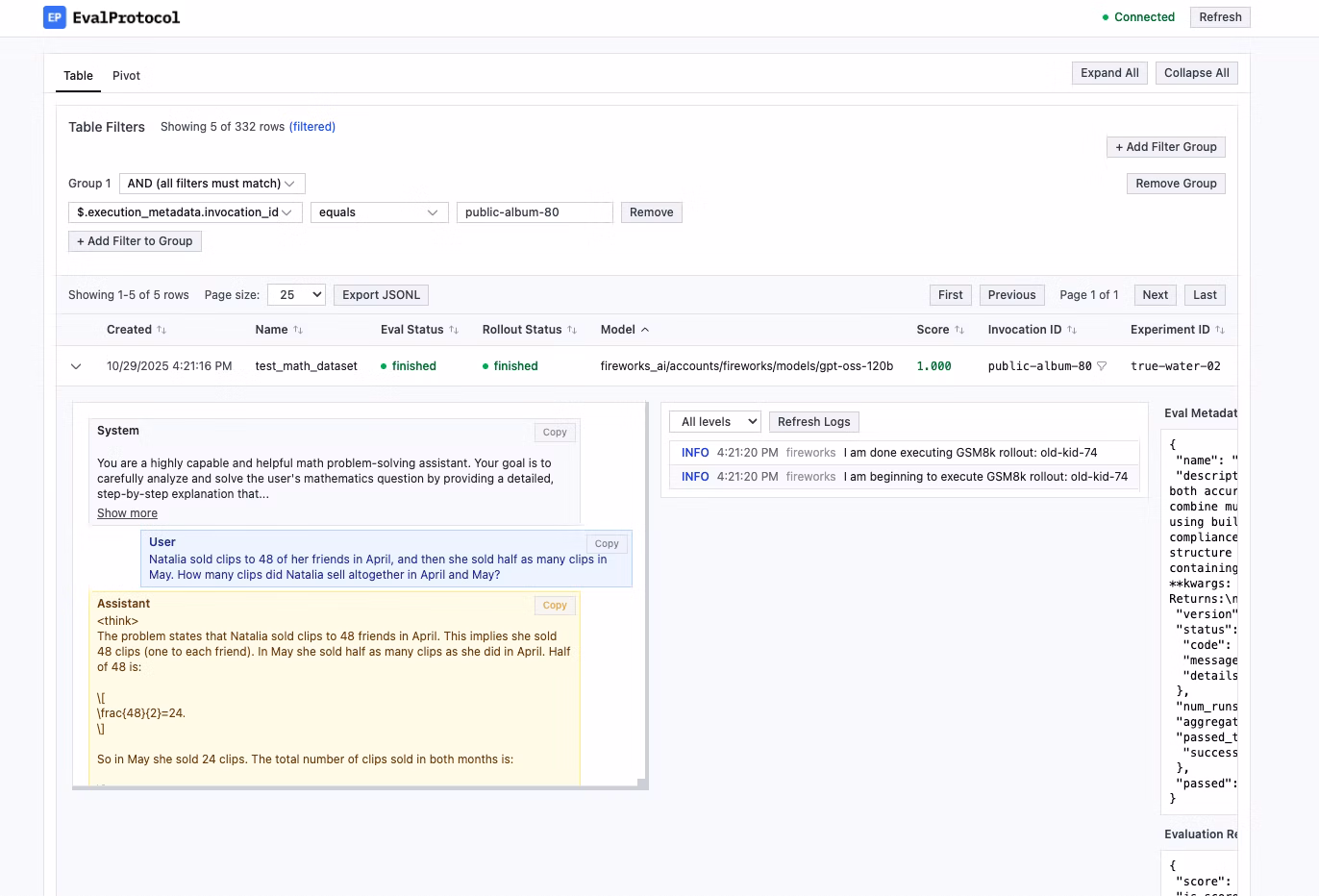Click Expand All button
The image size is (1319, 896).
1109,73
